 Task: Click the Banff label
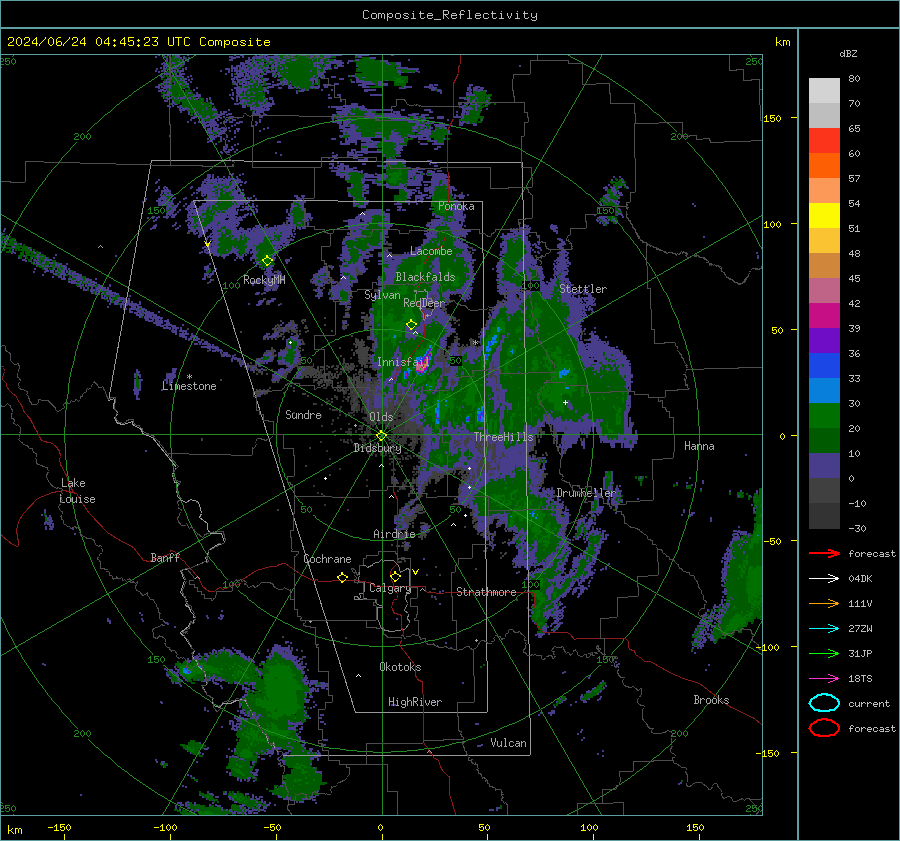coord(165,557)
